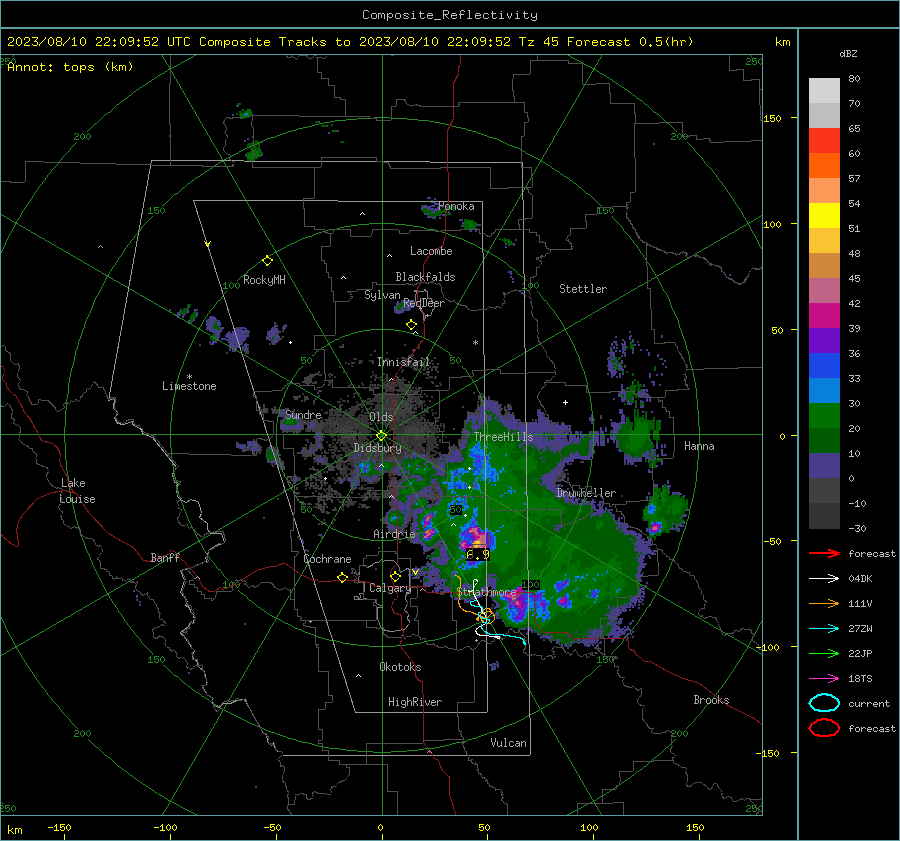Click the slate 0-10 dBZ swatch
900x841 pixels.
pyautogui.click(x=824, y=466)
